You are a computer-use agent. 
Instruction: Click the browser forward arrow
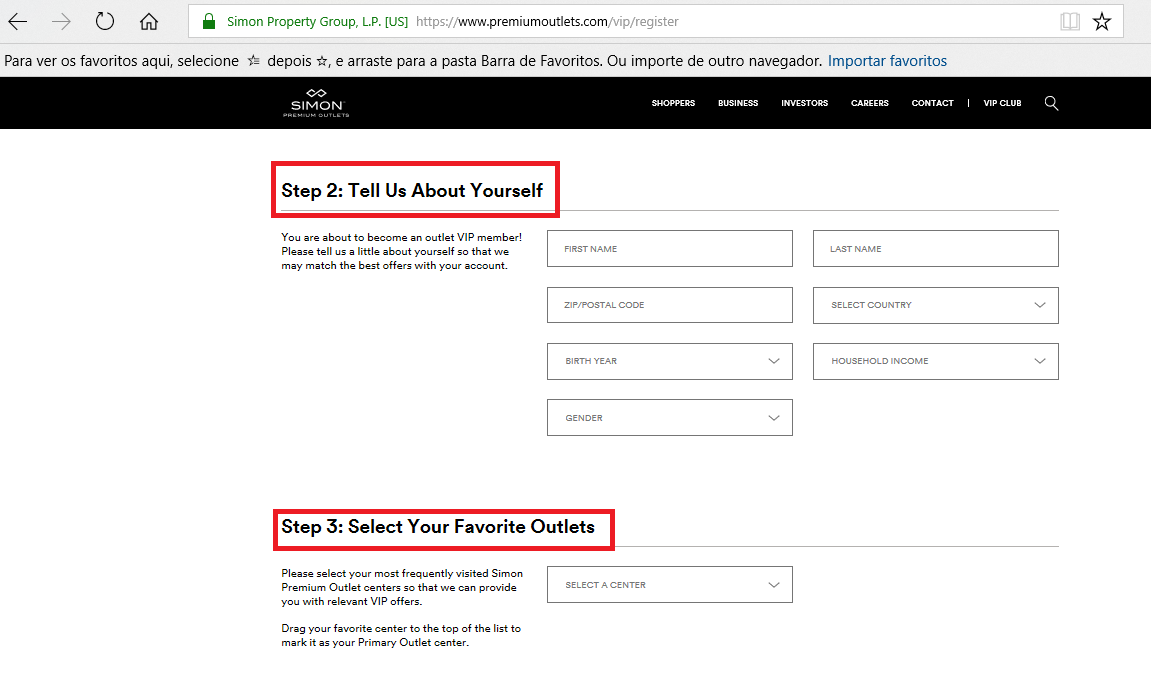(61, 21)
